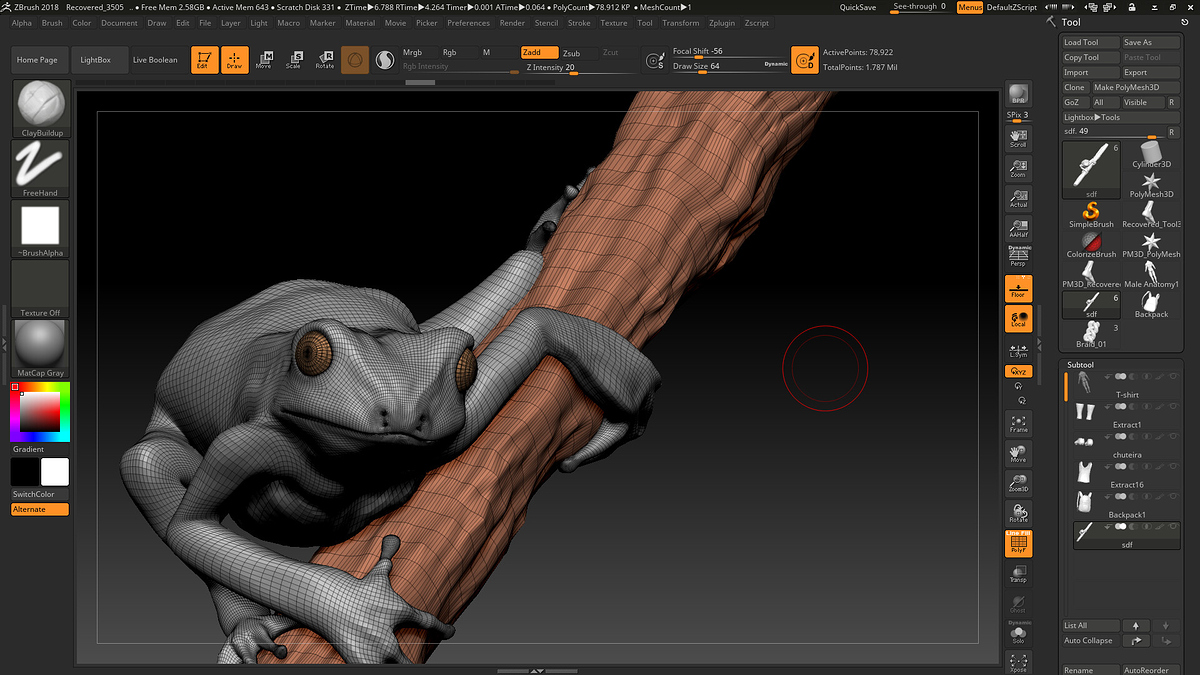The height and width of the screenshot is (675, 1200).
Task: Click the Scroll canvas icon
Action: point(1018,139)
